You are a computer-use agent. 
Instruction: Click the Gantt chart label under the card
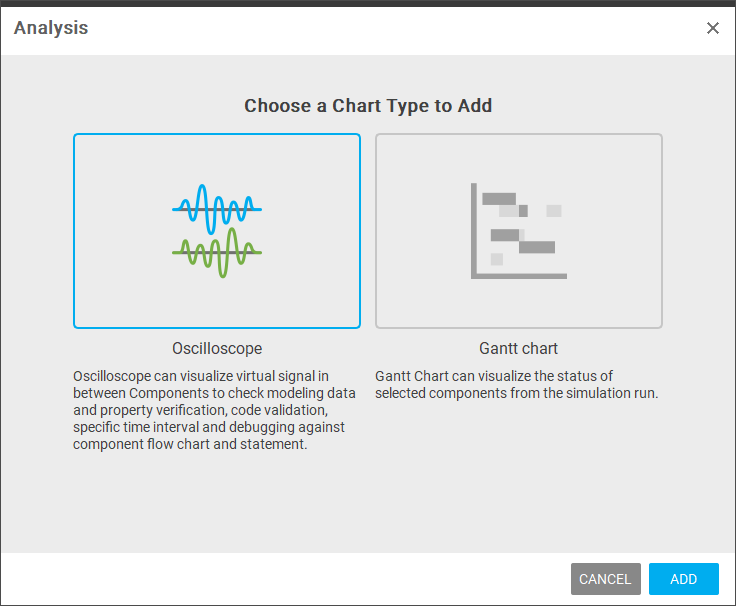tap(519, 349)
